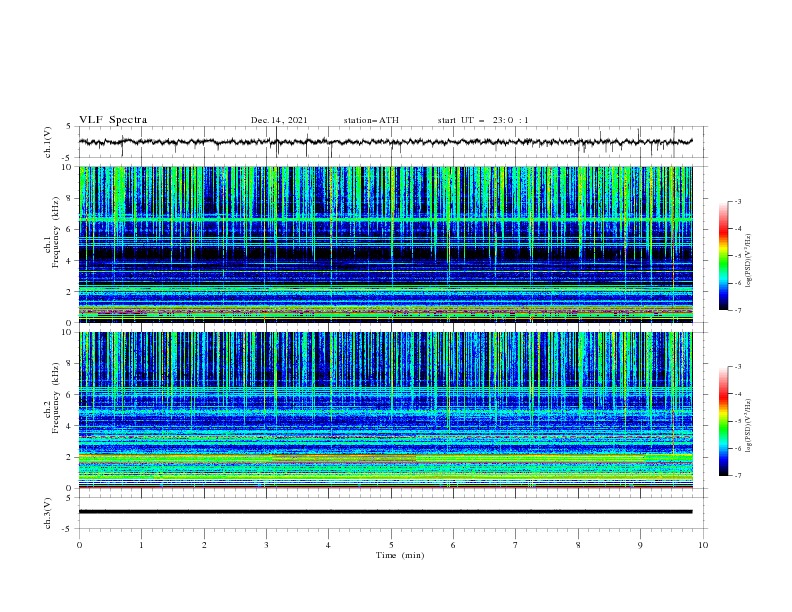Click the time axis tick label "7"
The width and height of the screenshot is (792, 612).
516,545
